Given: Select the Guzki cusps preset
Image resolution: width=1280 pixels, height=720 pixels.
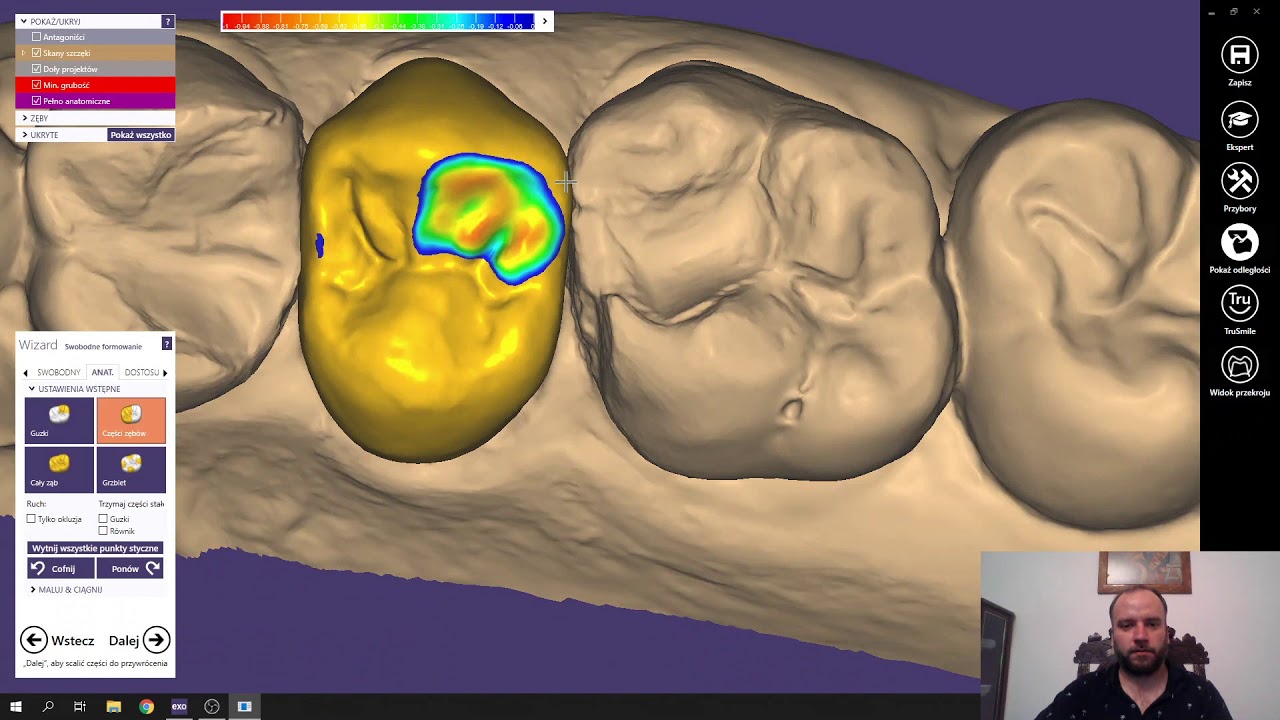Looking at the screenshot, I should pos(59,420).
